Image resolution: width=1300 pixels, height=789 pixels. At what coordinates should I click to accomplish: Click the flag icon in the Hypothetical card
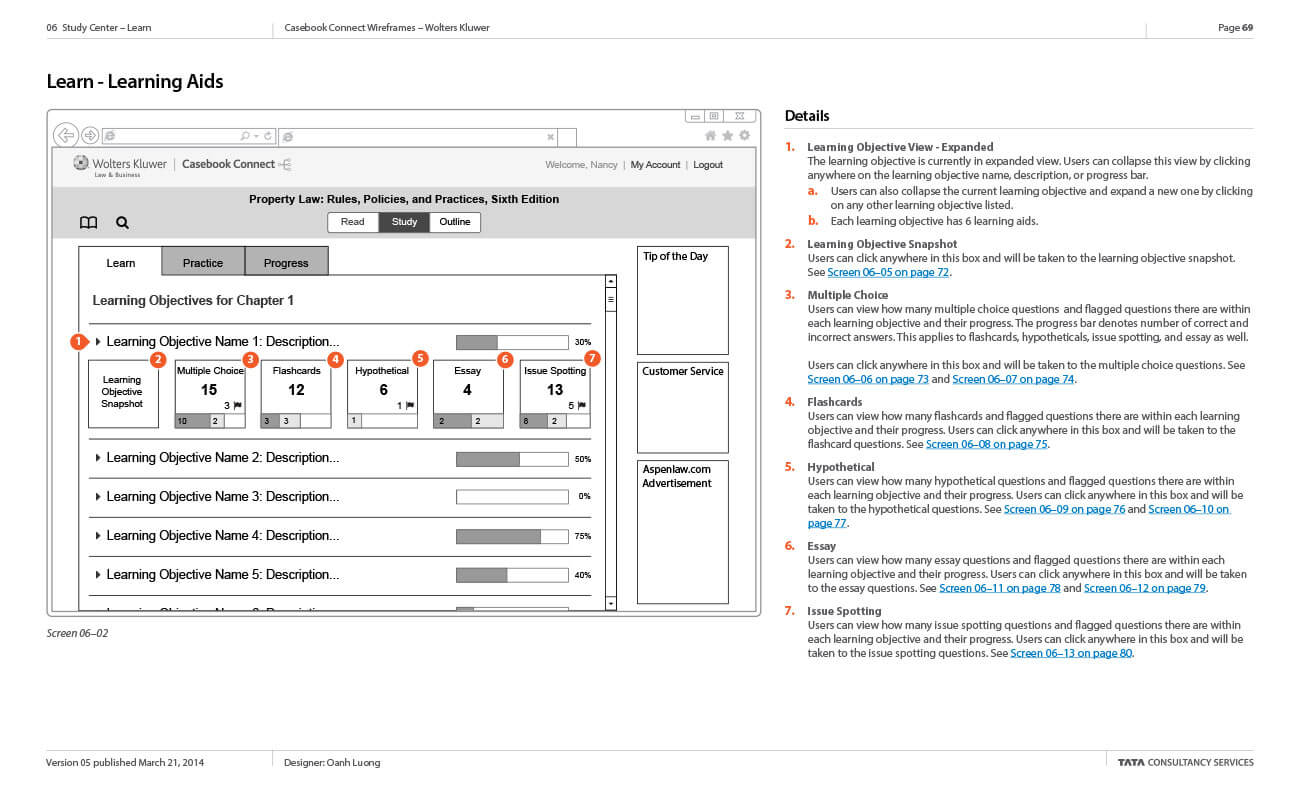[x=412, y=406]
